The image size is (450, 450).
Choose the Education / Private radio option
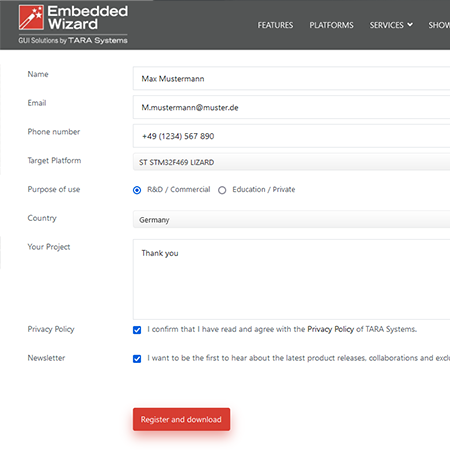click(x=222, y=190)
